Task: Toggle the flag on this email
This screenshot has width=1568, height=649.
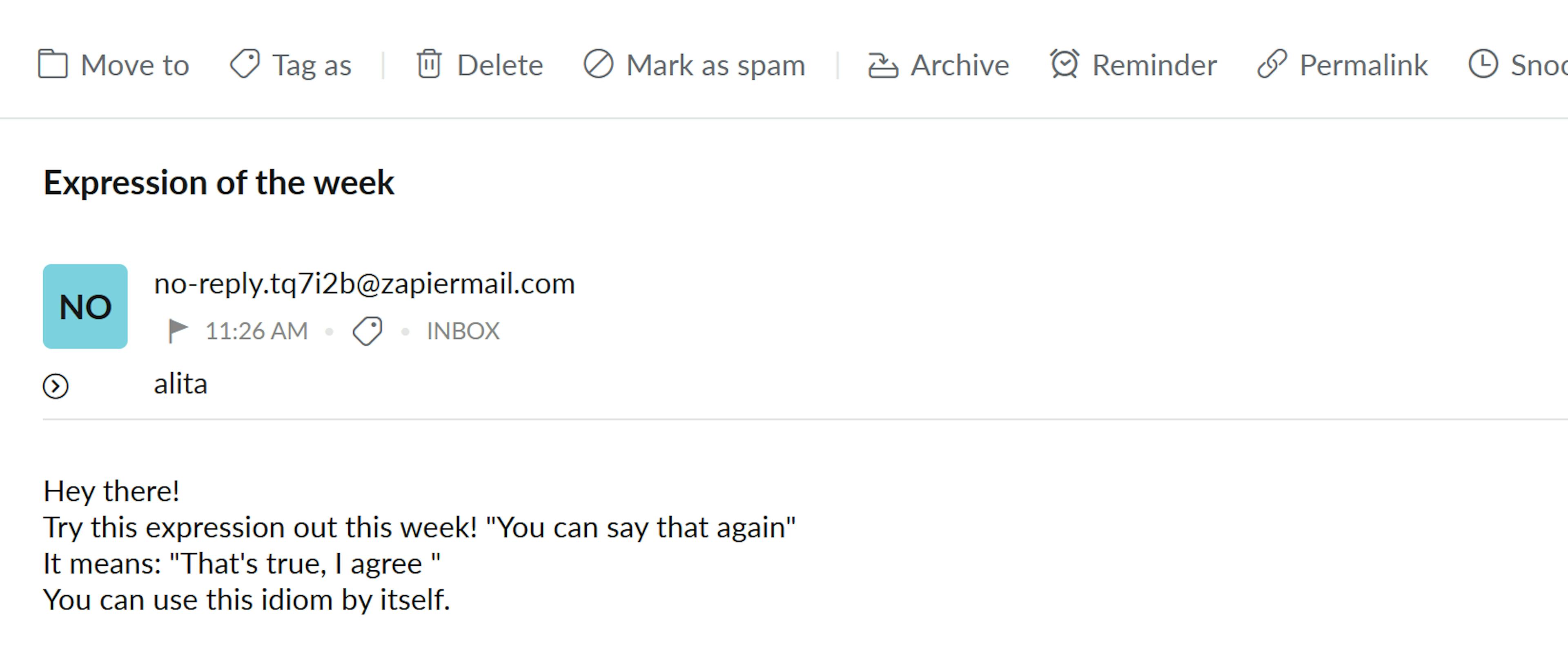Action: pyautogui.click(x=177, y=331)
